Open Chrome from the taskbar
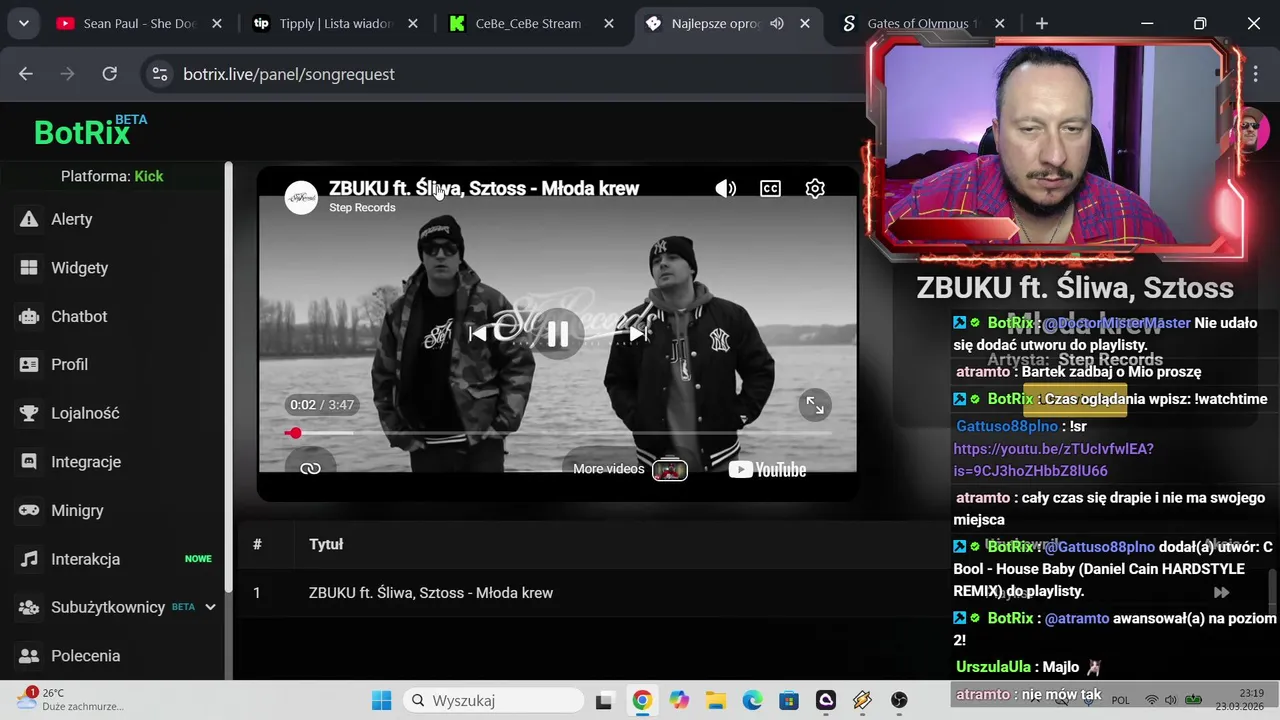Image resolution: width=1280 pixels, height=720 pixels. point(642,700)
